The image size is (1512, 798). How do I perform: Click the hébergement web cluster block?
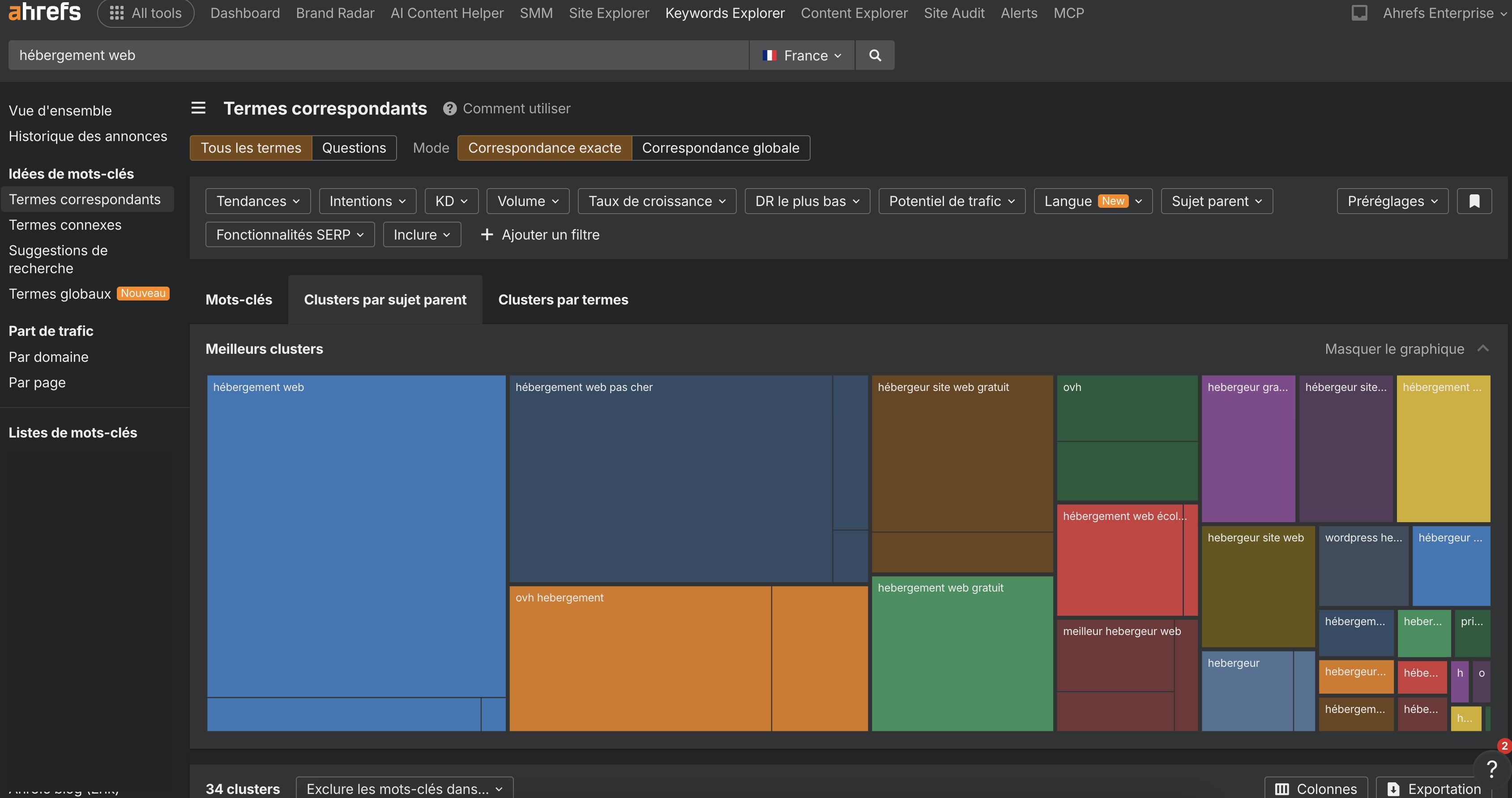point(355,528)
